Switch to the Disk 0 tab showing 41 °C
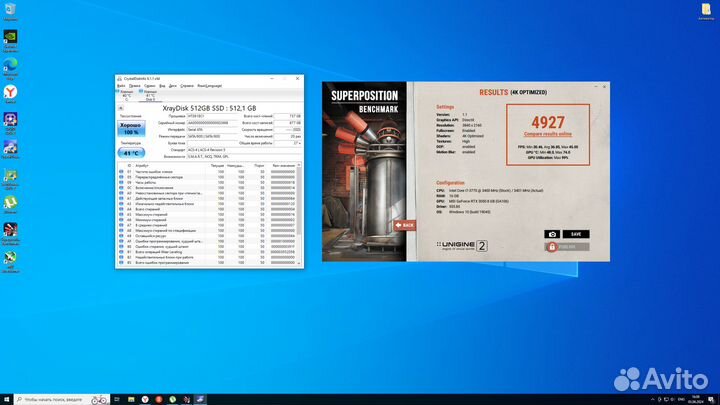The width and height of the screenshot is (720, 405). pos(150,95)
